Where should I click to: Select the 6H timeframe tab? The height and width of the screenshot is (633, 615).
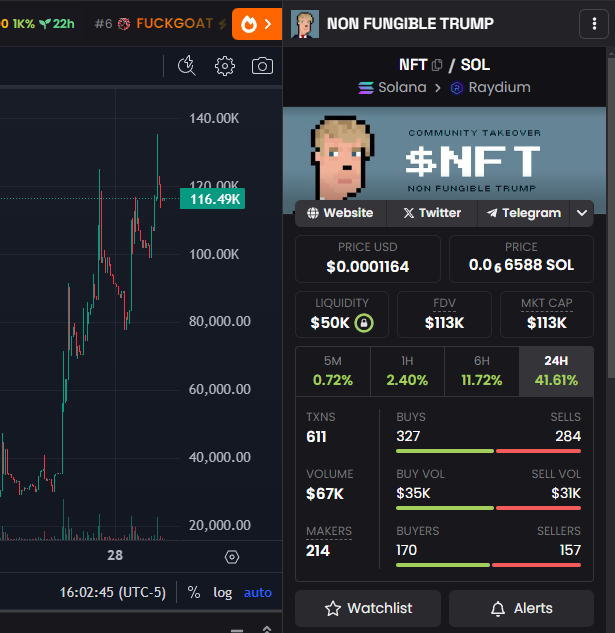[482, 371]
